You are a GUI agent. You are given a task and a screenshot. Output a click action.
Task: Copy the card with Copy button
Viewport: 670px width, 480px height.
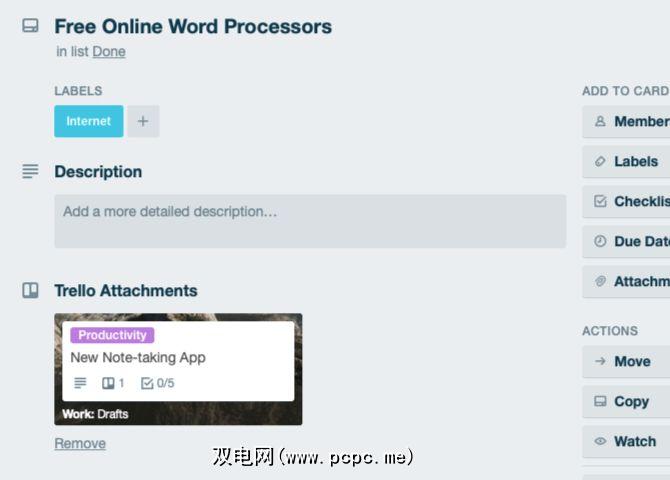(x=626, y=402)
